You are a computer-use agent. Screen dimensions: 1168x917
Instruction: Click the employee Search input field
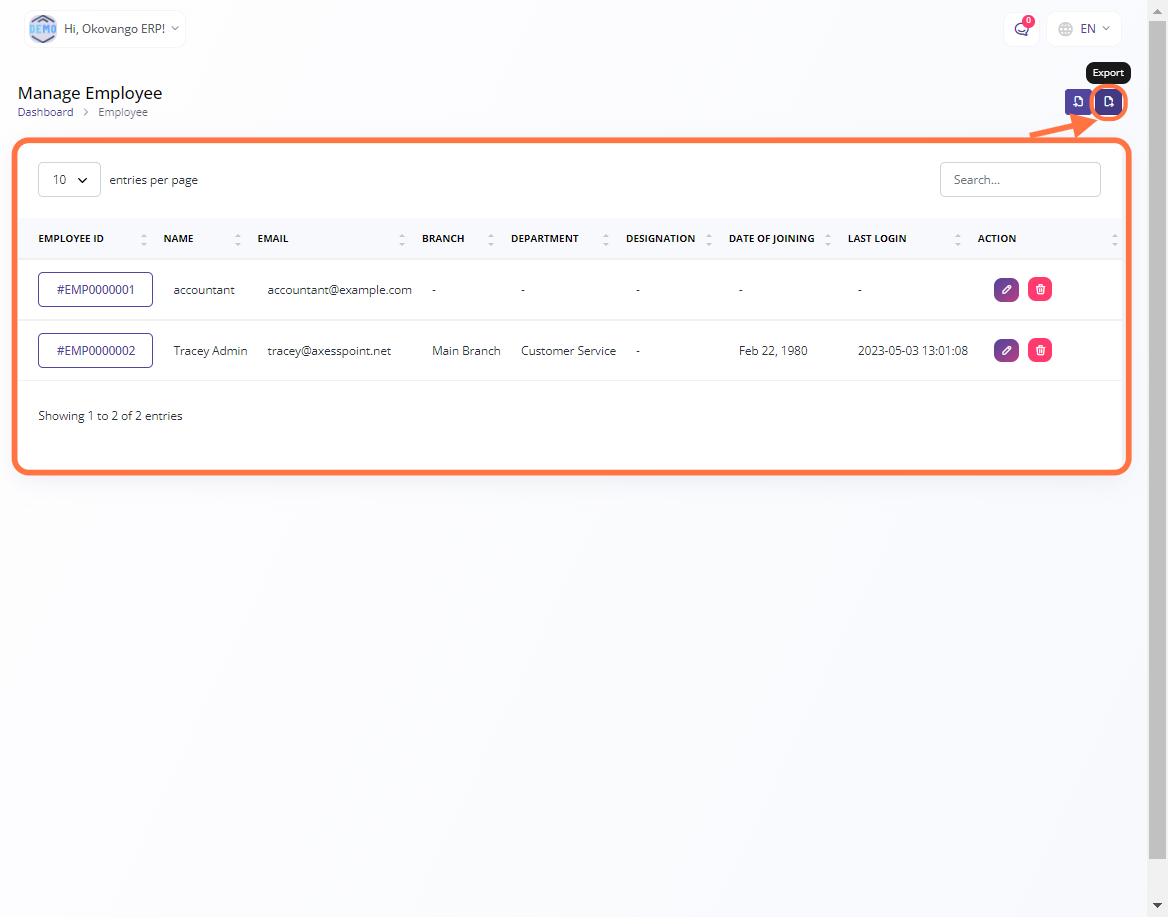1020,180
